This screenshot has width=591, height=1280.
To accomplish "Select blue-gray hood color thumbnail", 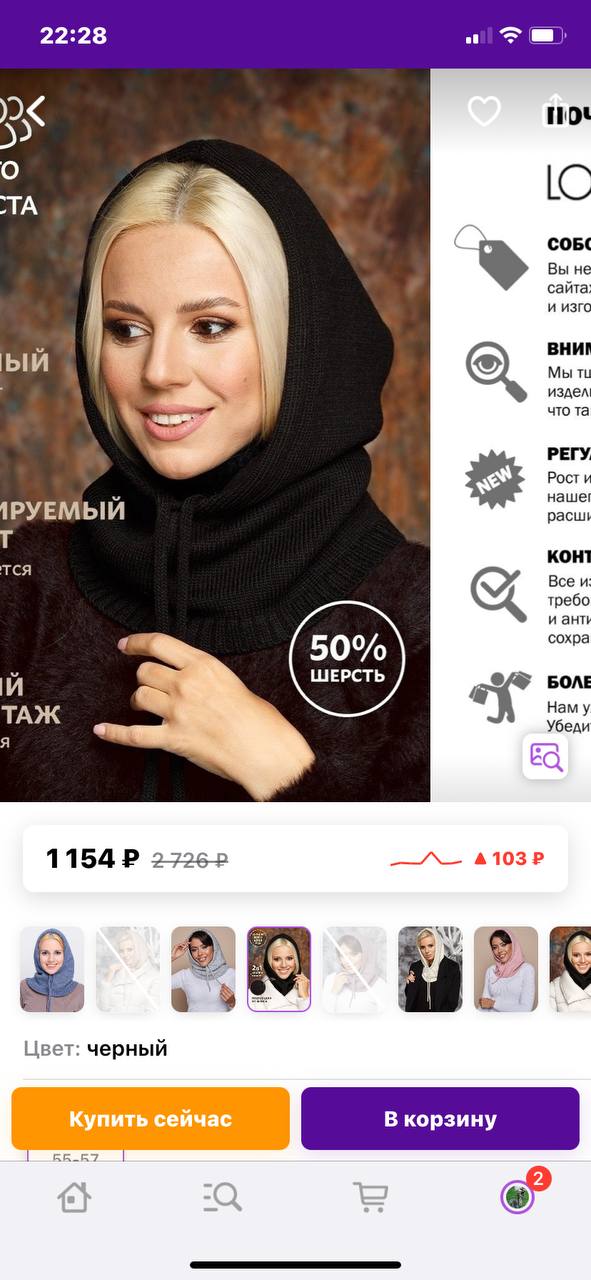I will click(x=52, y=969).
